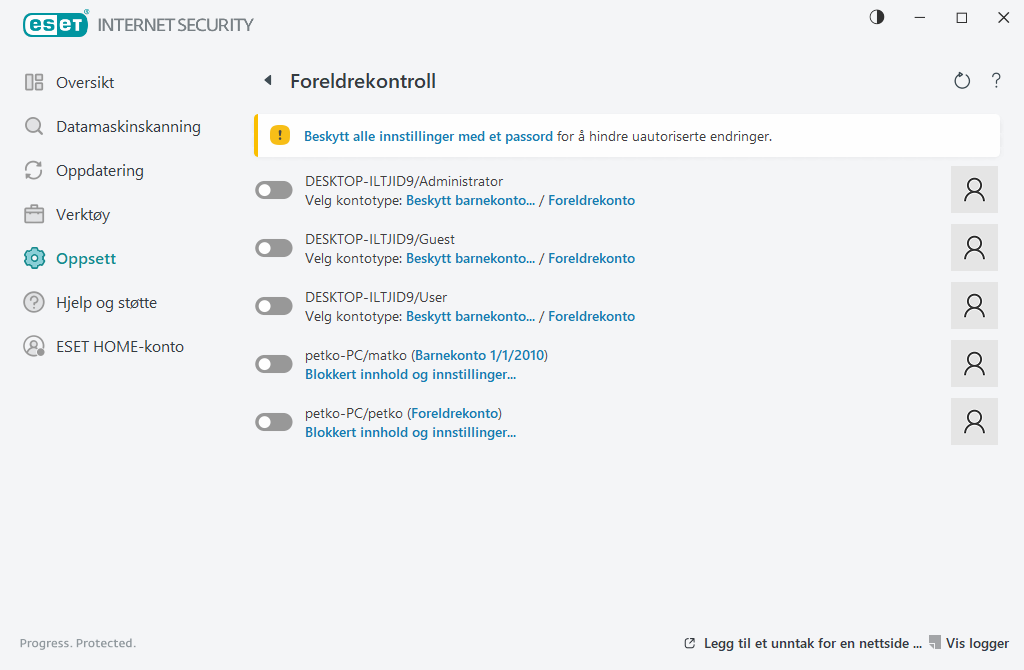Refresh the Foreldrekontroll view
This screenshot has width=1024, height=670.
click(x=961, y=80)
